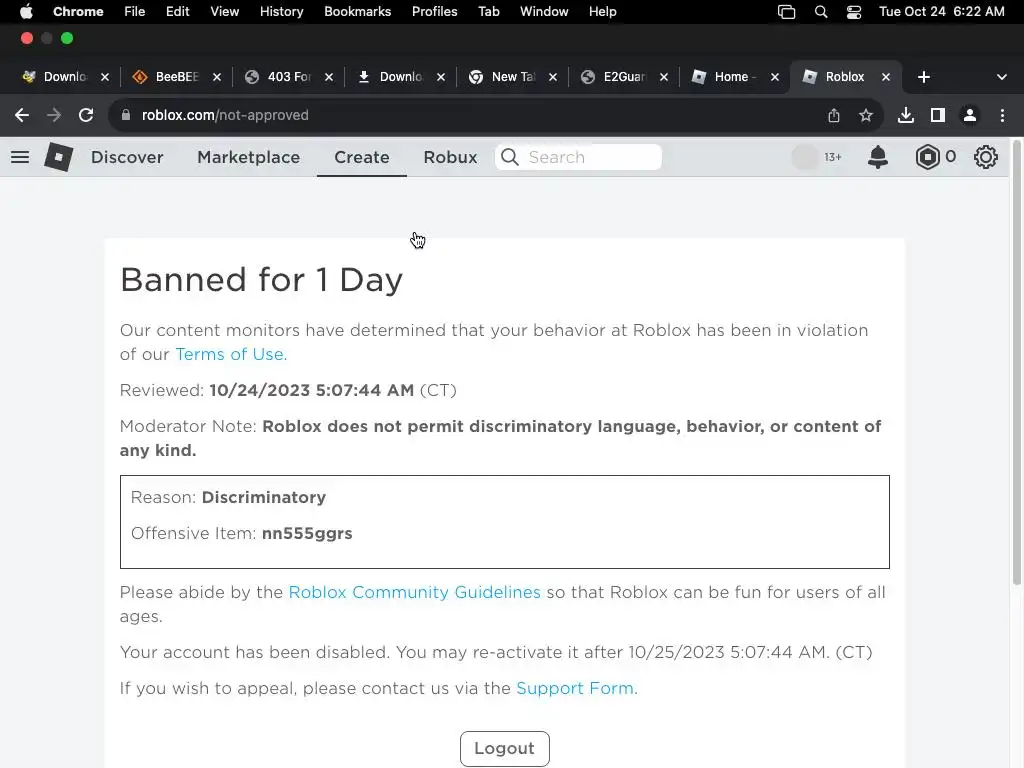The height and width of the screenshot is (768, 1024).
Task: Click the Robux balance icon
Action: point(927,157)
